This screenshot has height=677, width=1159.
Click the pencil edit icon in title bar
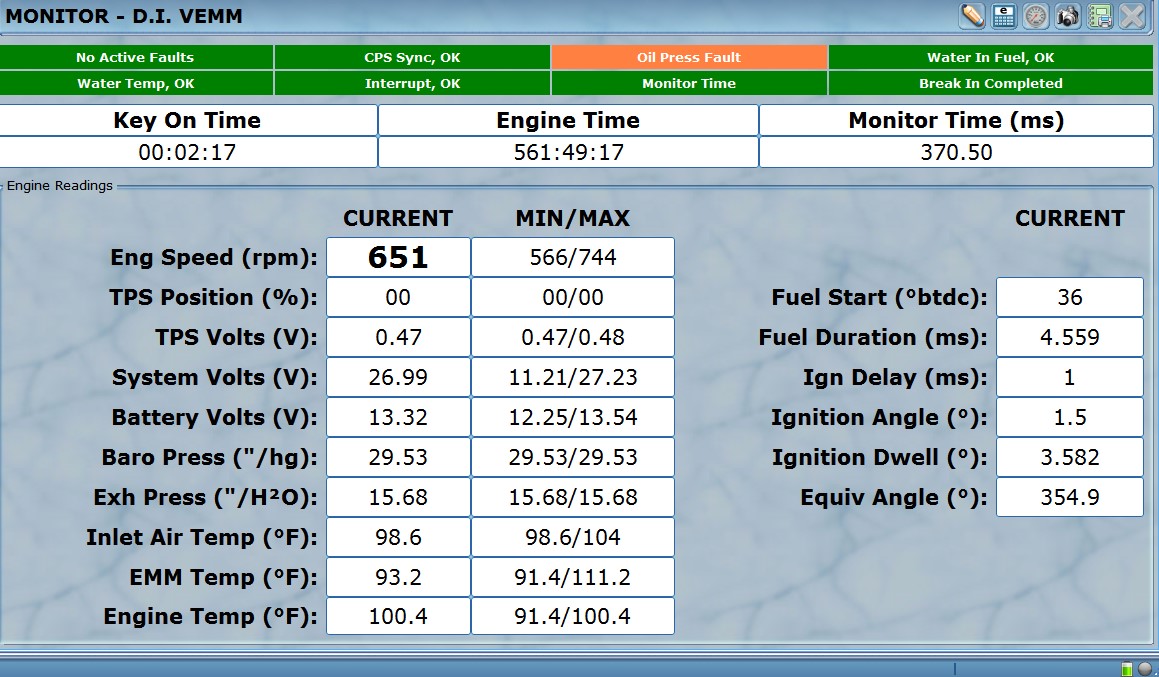(x=972, y=16)
